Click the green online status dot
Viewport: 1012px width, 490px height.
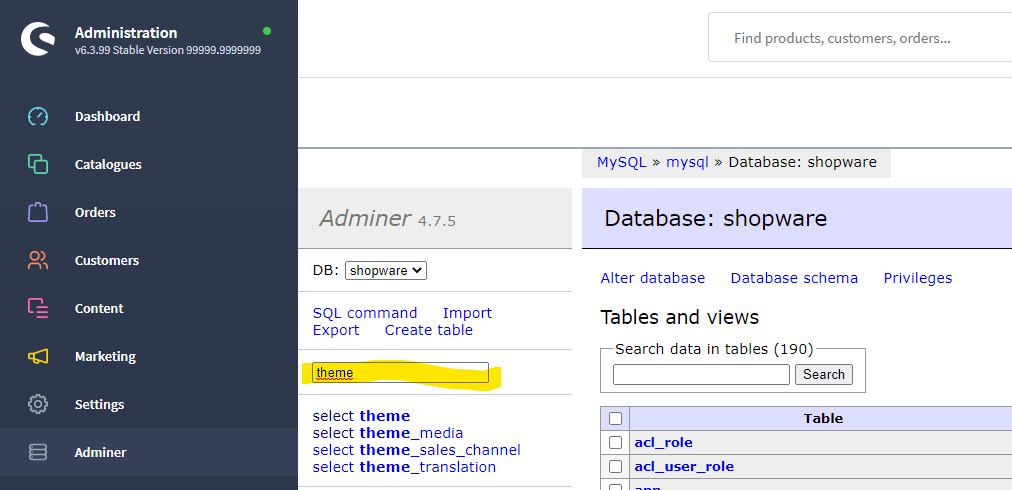click(267, 31)
